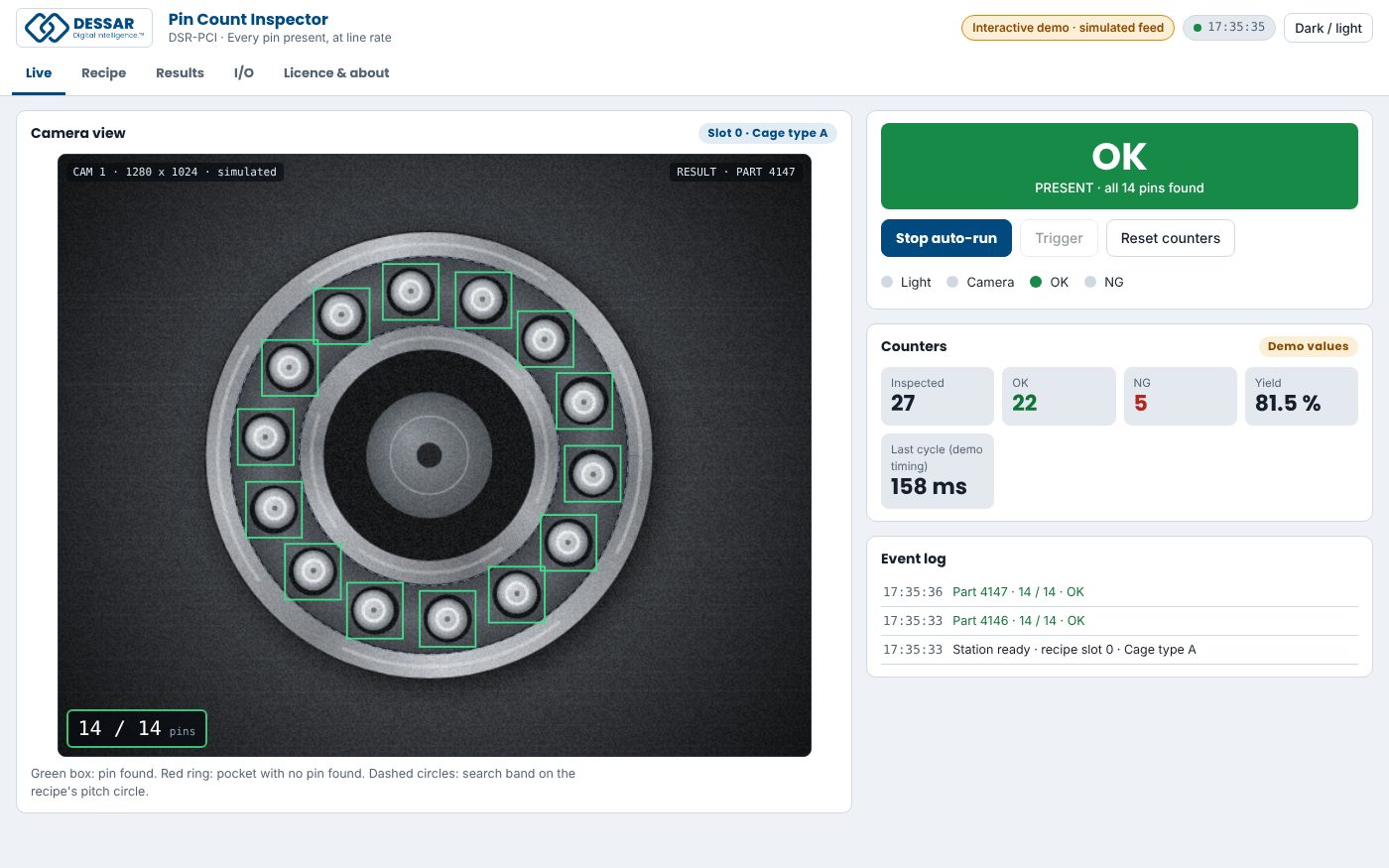Click the 'Station ready' event log row

pyautogui.click(x=1119, y=650)
